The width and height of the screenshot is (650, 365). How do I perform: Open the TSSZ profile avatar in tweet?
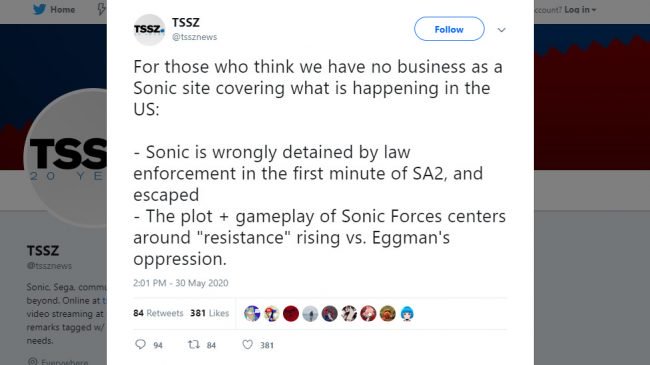149,29
